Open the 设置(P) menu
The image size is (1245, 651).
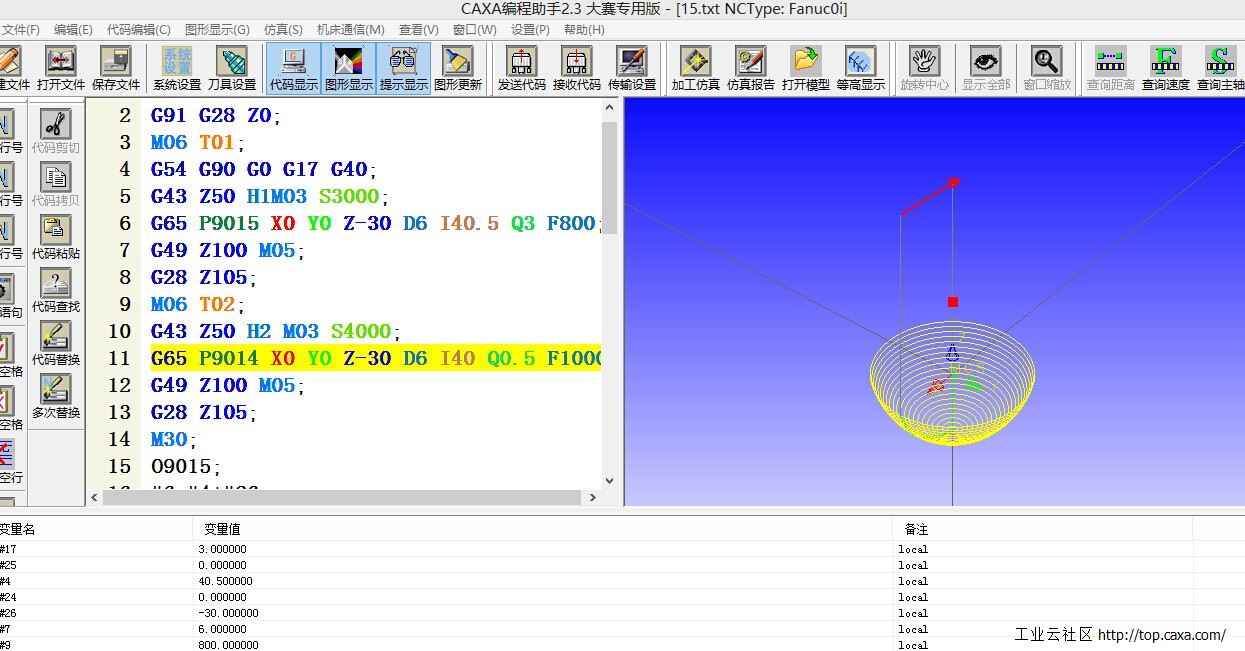[530, 30]
